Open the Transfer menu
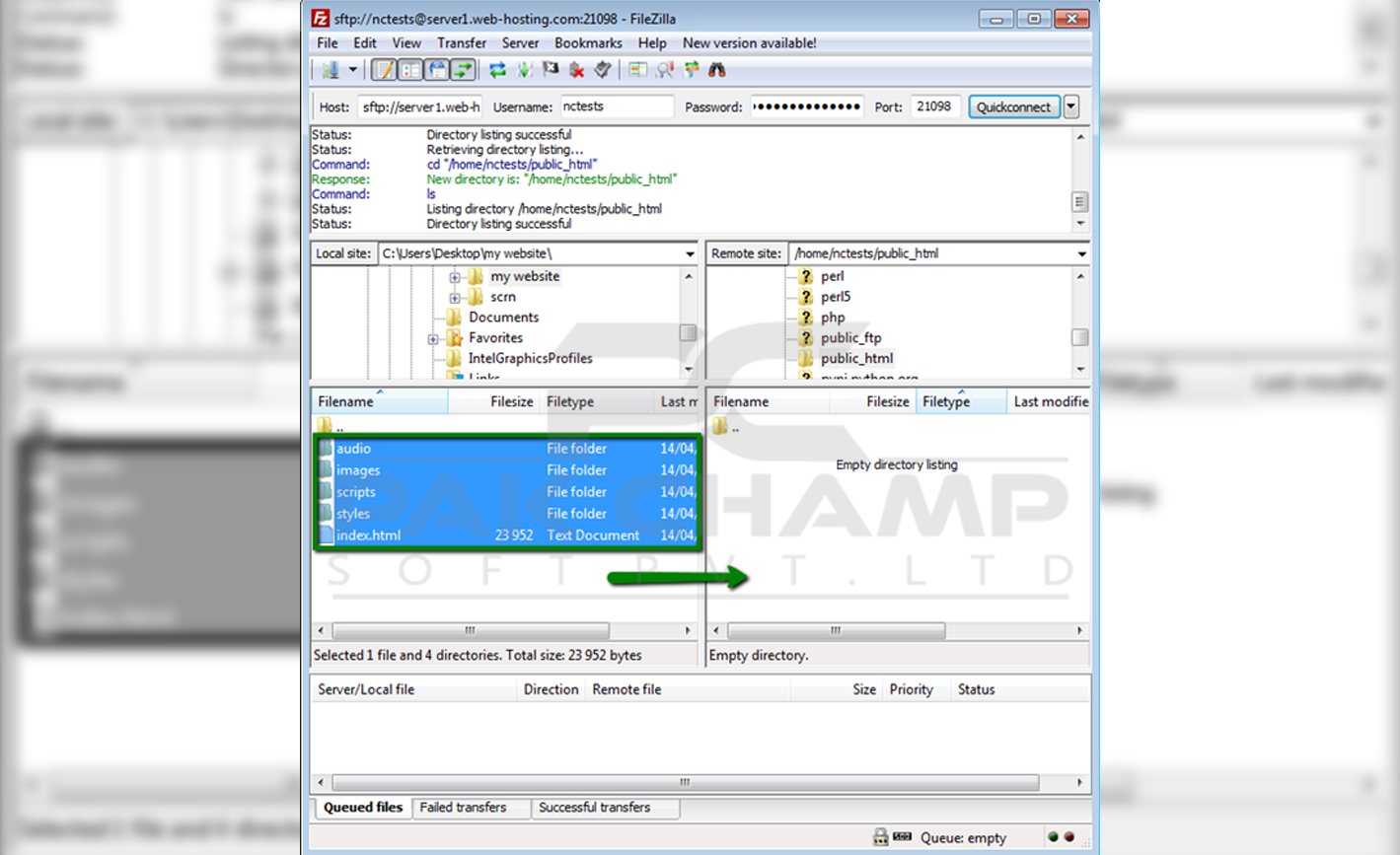Screen dimensions: 1400x855 pos(462,43)
